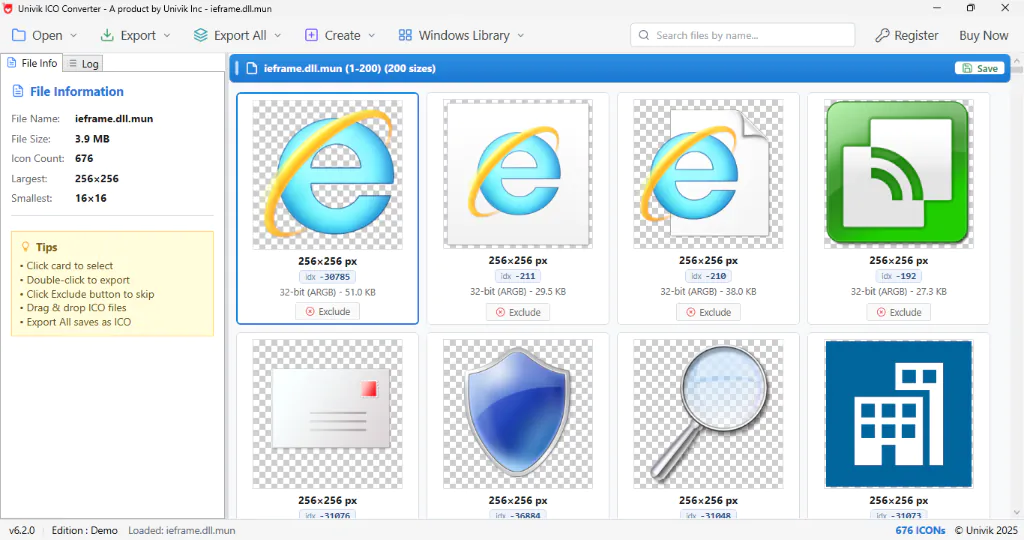Click the 676 ICONs status link
Viewport: 1024px width, 540px height.
[920, 530]
